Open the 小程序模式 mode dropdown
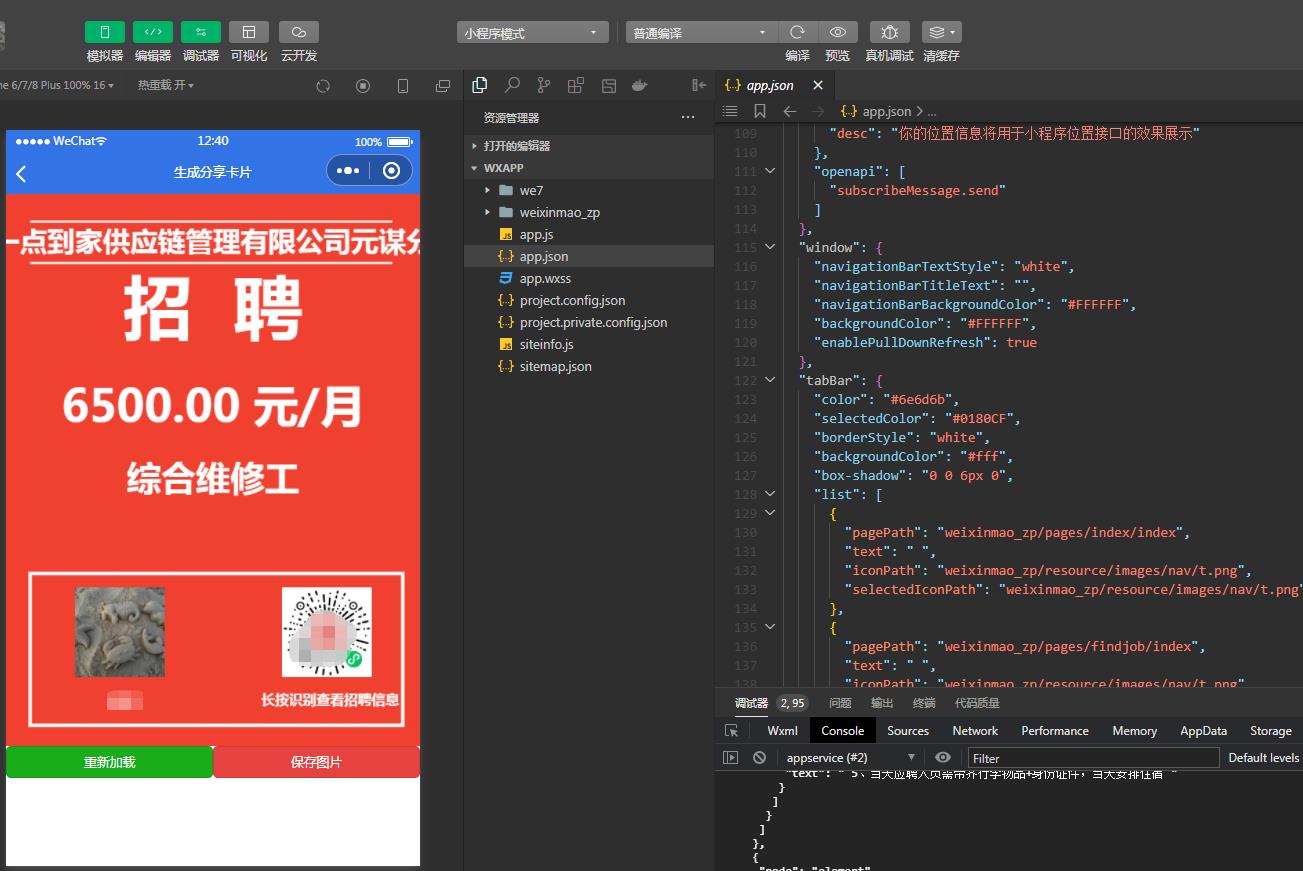Viewport: 1303px width, 871px height. pos(530,31)
